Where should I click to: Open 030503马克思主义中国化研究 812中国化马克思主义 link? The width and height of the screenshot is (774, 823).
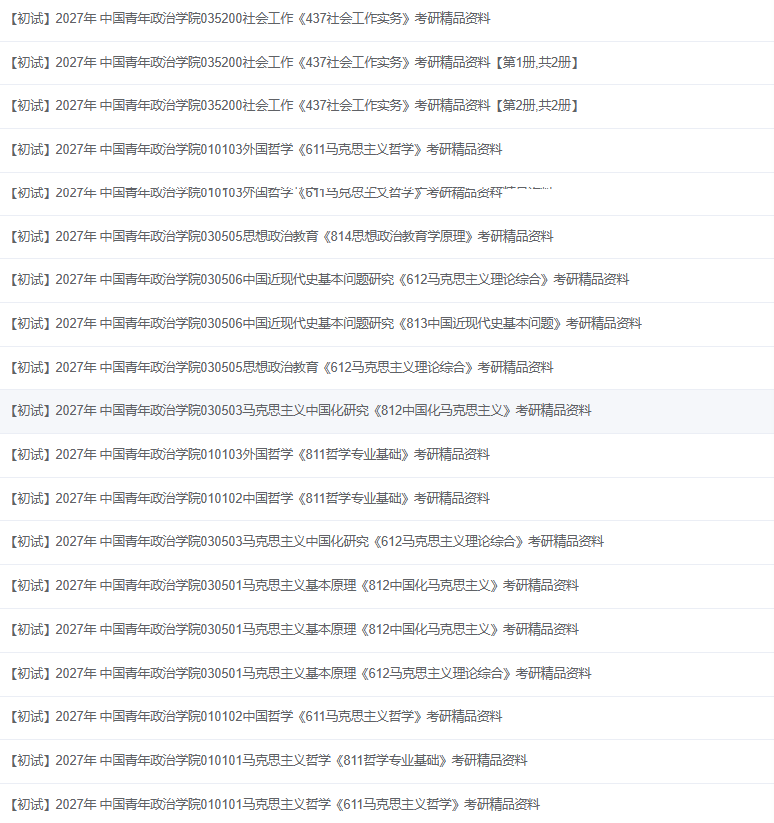300,411
